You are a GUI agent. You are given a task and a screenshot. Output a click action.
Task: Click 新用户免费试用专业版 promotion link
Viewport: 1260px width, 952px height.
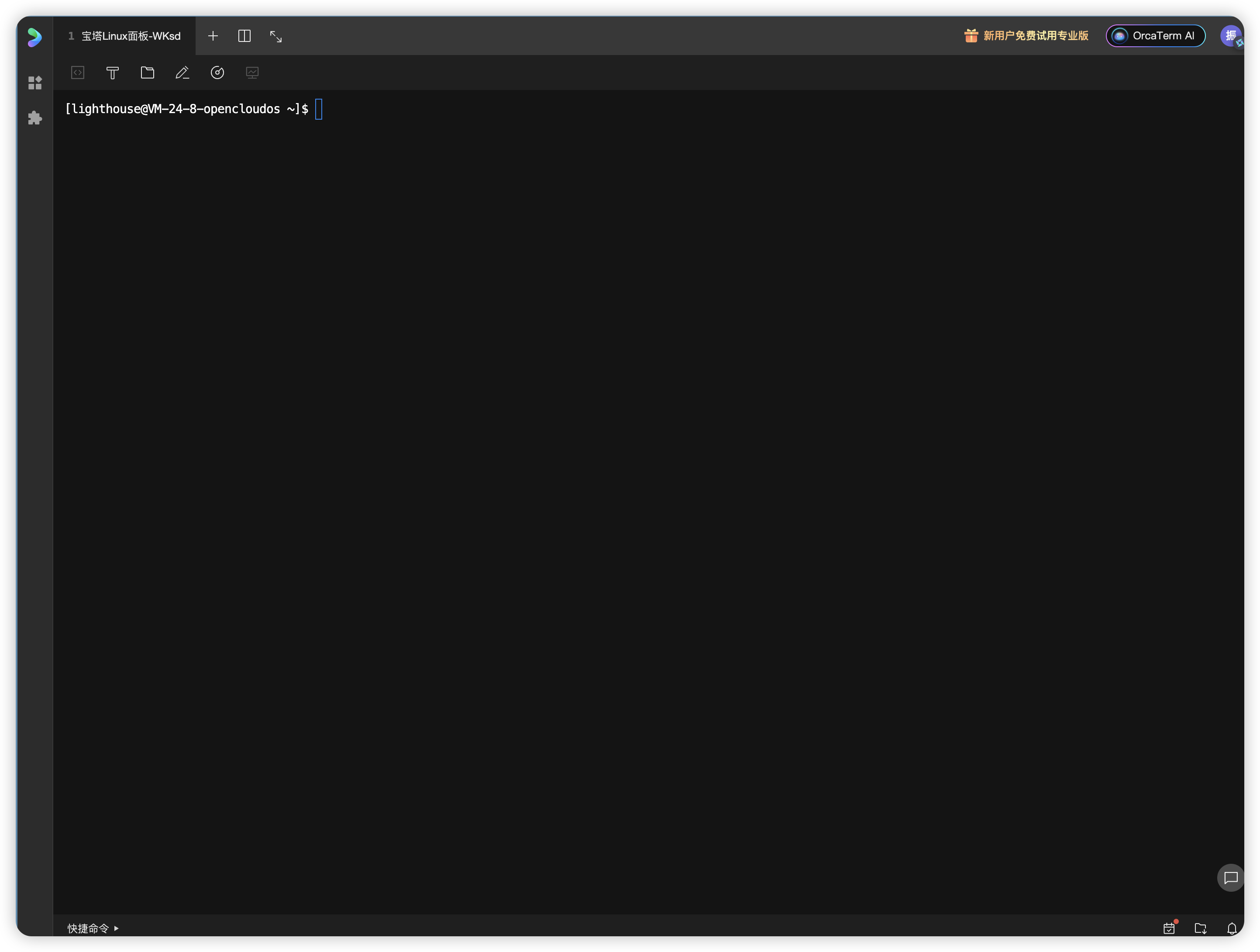tap(1036, 36)
